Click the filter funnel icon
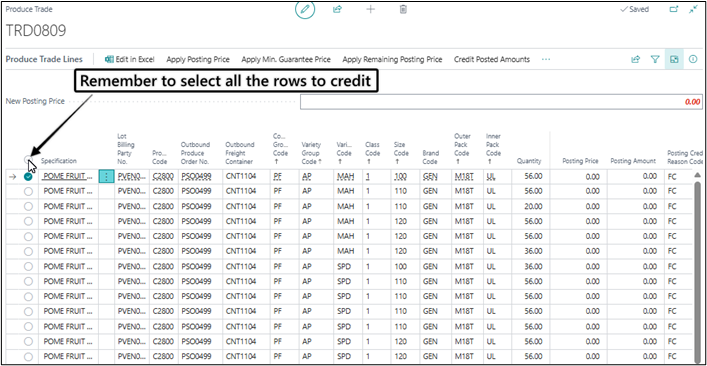 [655, 59]
